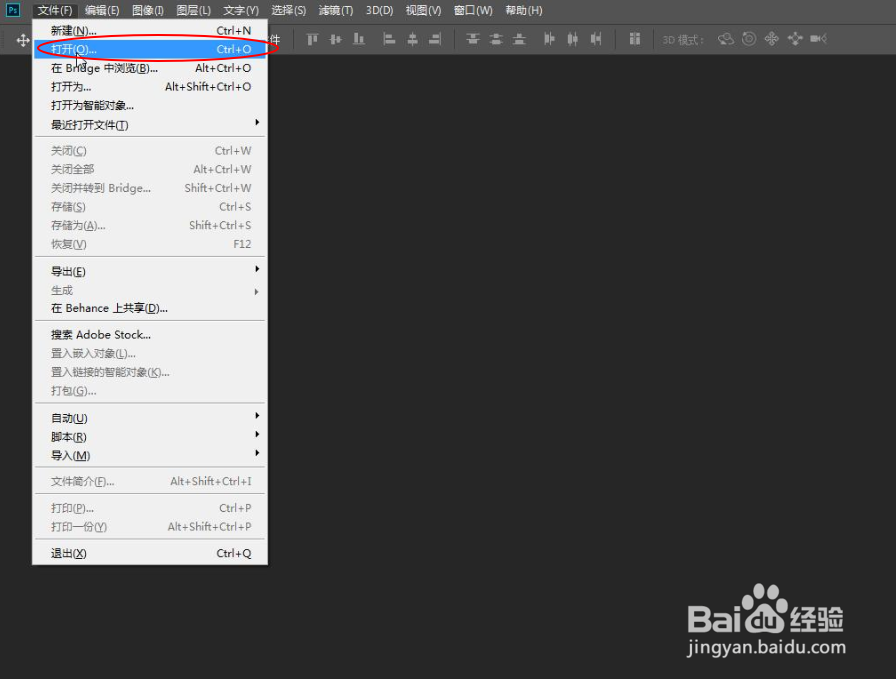The width and height of the screenshot is (896, 679).
Task: Choose 在 Behance 上共享(D)... entry
Action: 150,309
